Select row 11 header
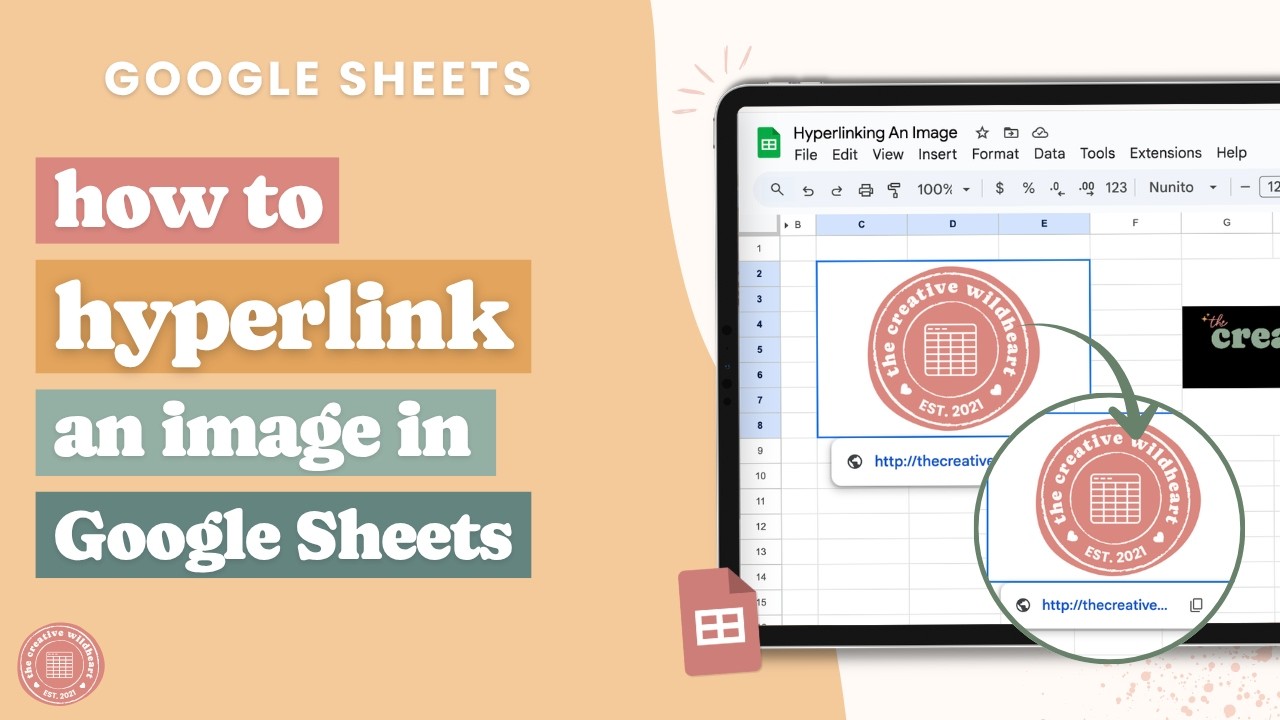The height and width of the screenshot is (720, 1280). pos(760,501)
